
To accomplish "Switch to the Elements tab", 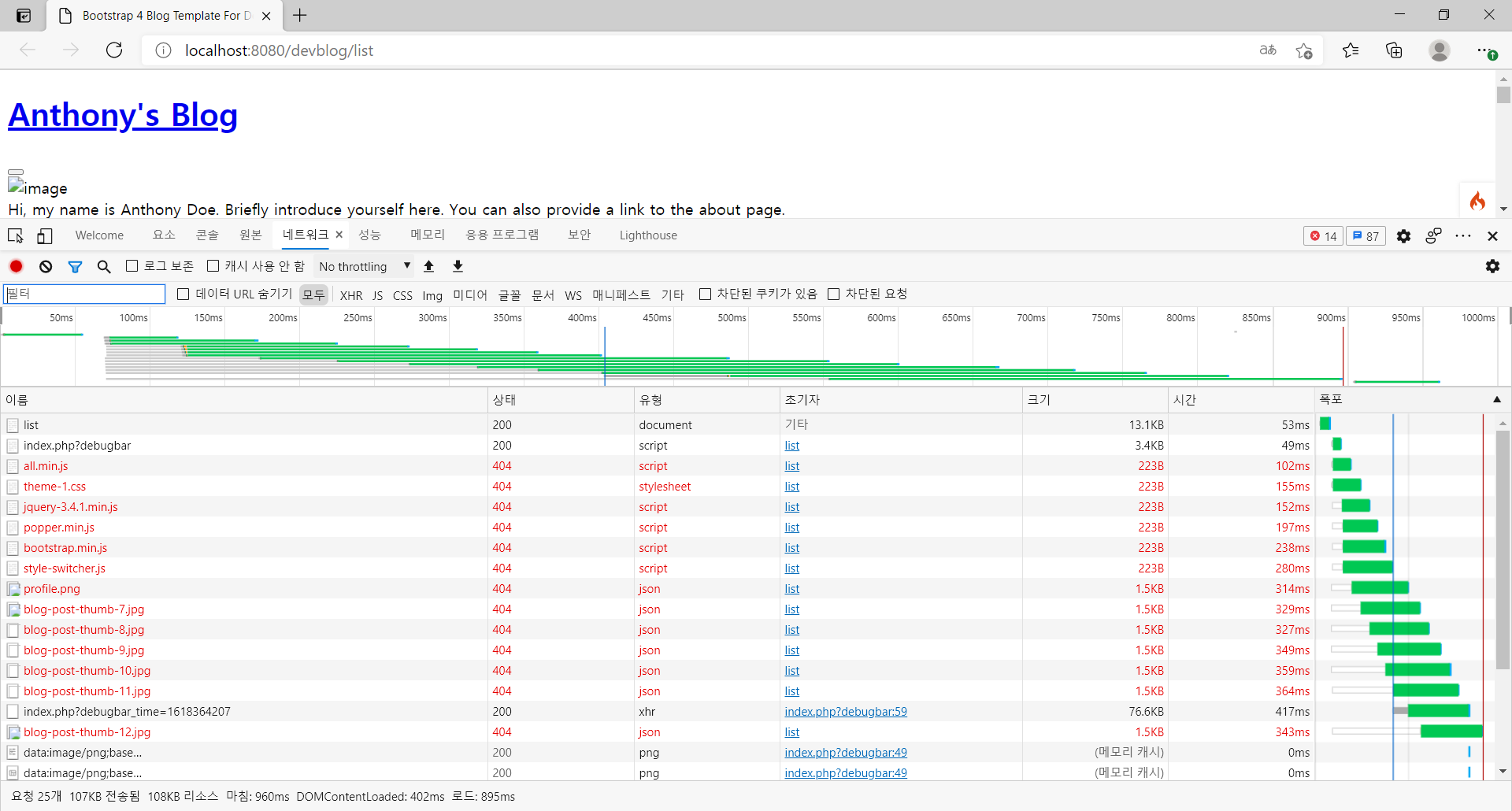I will [x=164, y=235].
